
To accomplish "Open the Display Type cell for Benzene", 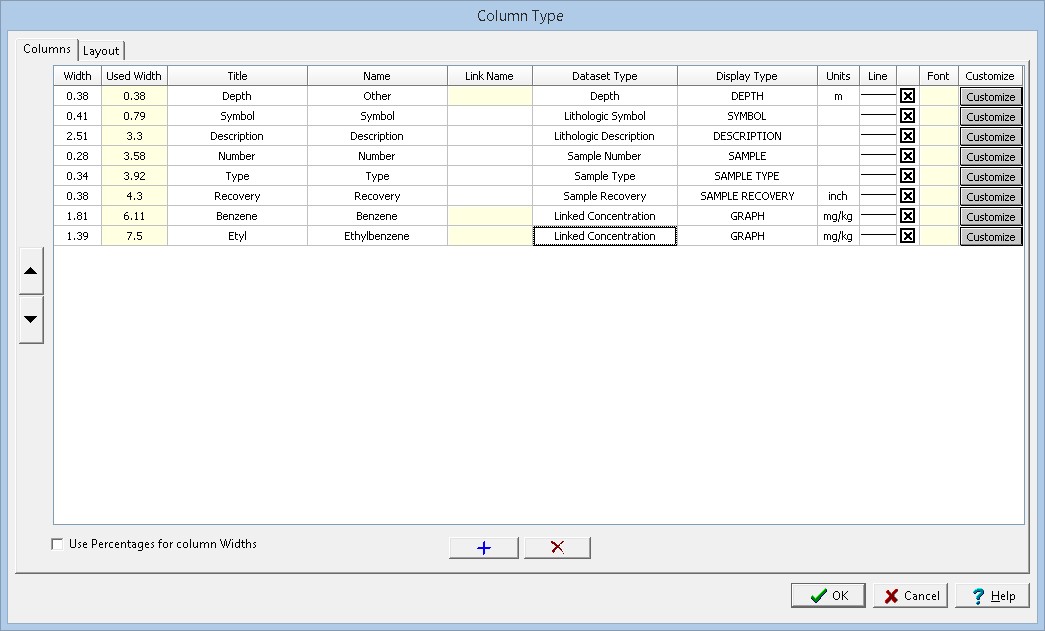I will 746,216.
